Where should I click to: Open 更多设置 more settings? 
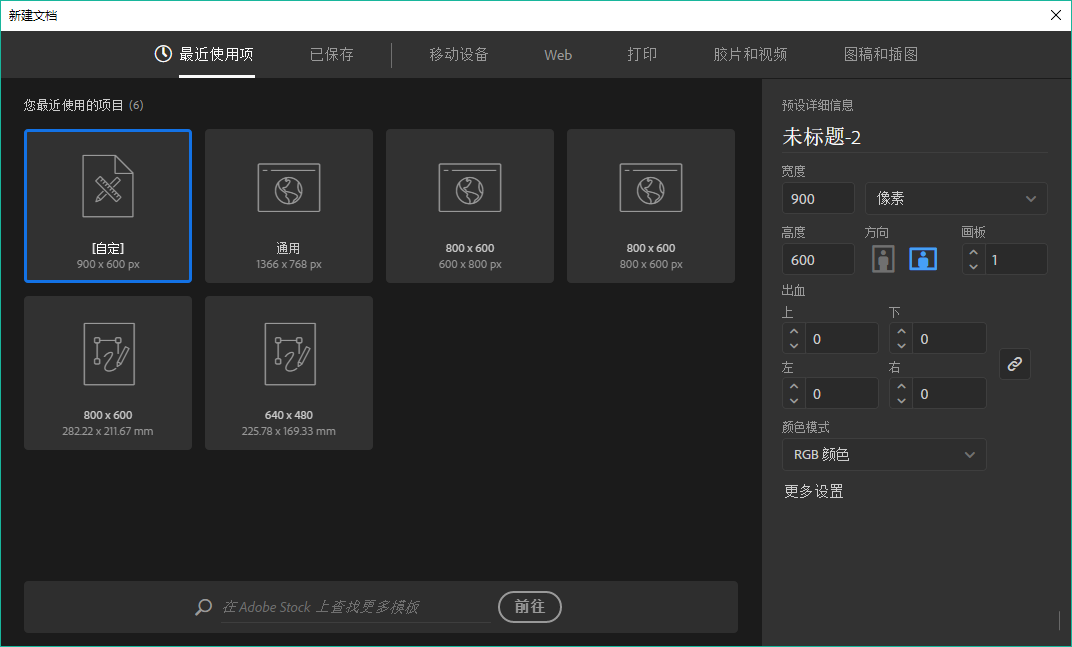point(814,491)
